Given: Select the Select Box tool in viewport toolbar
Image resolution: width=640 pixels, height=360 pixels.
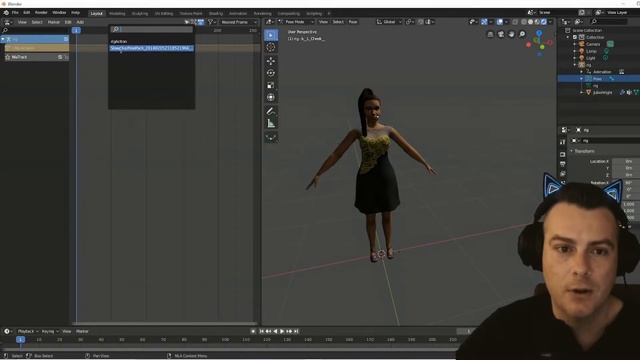Looking at the screenshot, I should coord(271,35).
